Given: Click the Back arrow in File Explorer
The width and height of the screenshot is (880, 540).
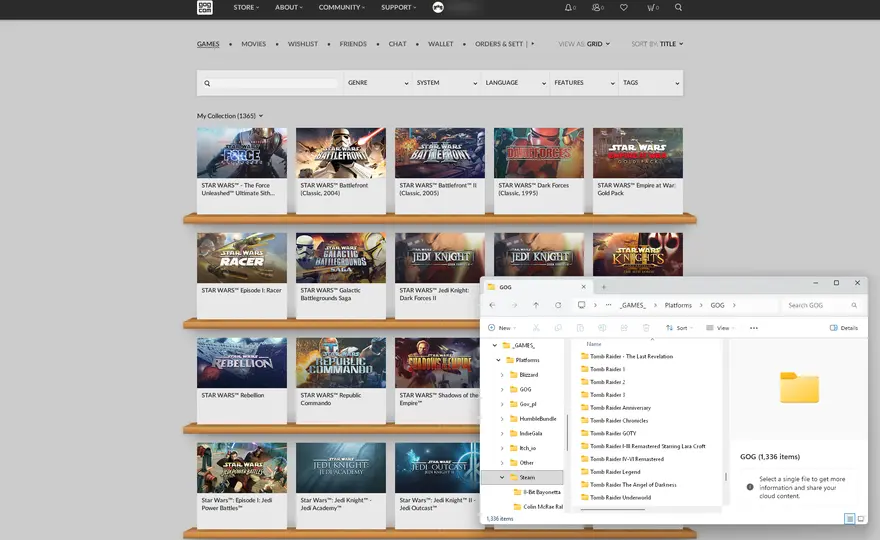Looking at the screenshot, I should tap(492, 305).
